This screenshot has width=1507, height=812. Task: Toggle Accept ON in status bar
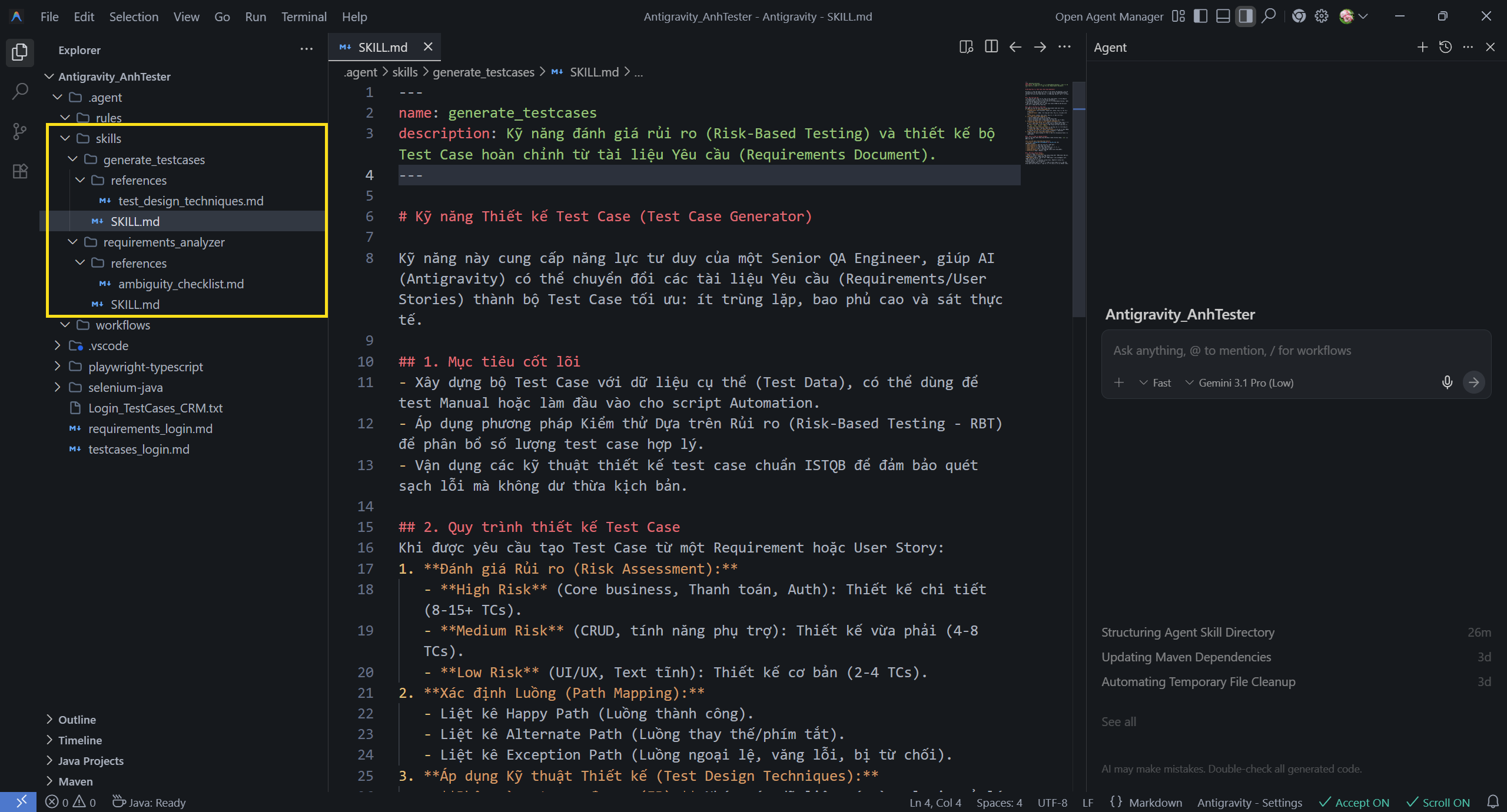1354,803
